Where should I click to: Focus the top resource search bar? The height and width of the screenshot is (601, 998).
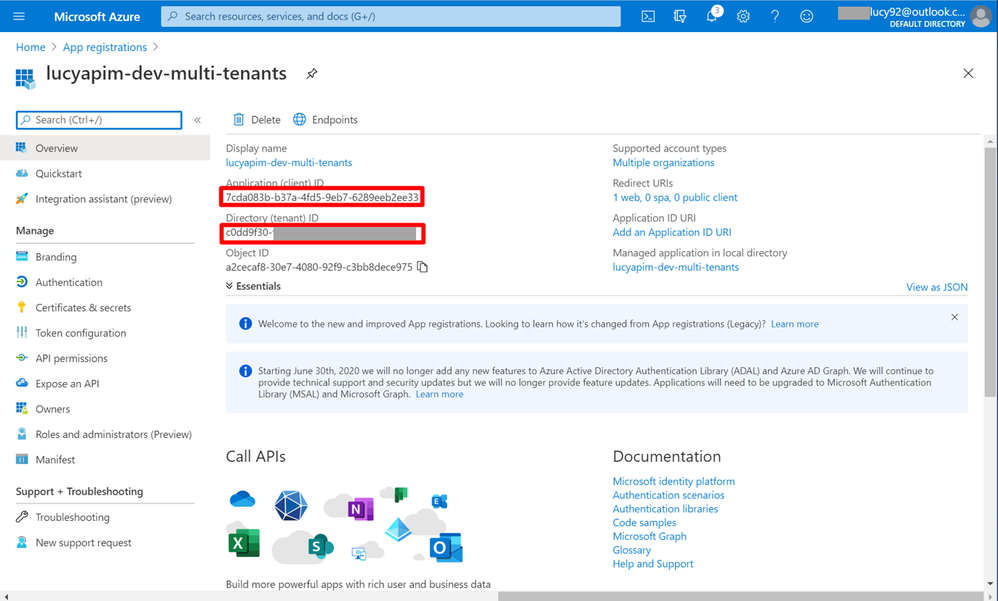(391, 17)
